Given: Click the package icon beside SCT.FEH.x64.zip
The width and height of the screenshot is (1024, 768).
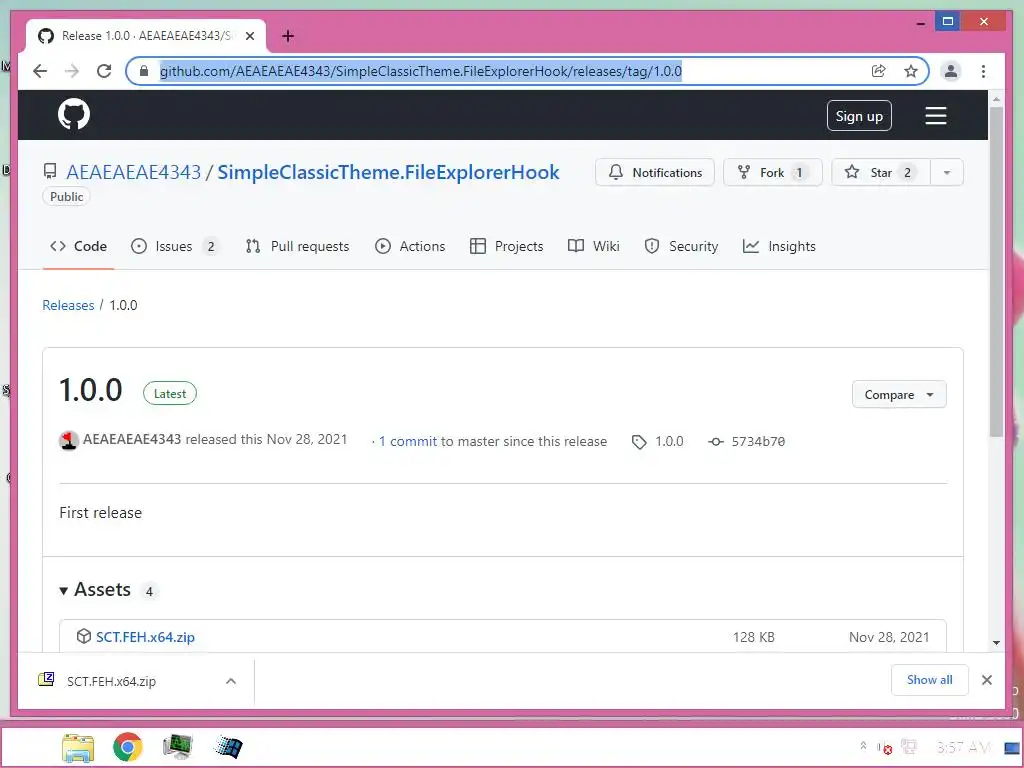Looking at the screenshot, I should point(84,636).
